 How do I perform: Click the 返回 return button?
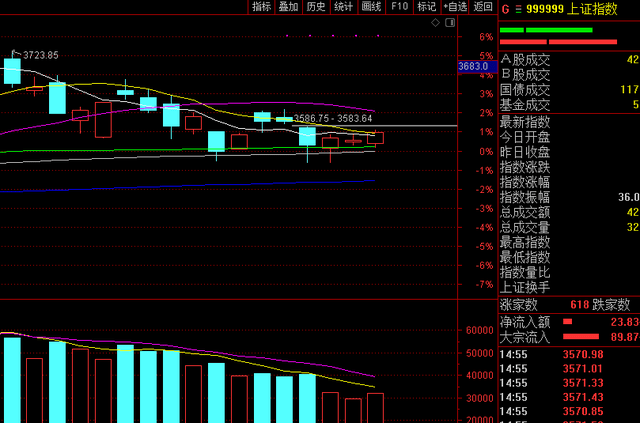point(484,7)
